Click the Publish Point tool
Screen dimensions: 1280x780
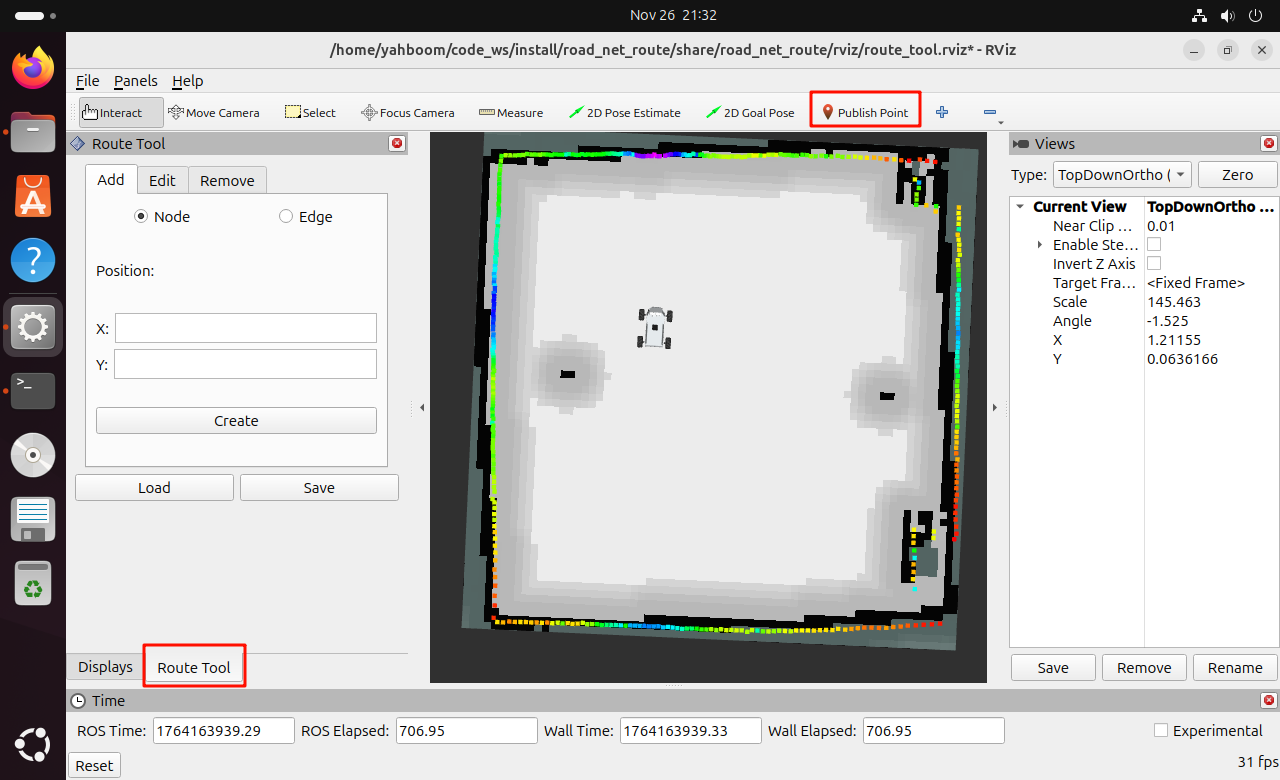pyautogui.click(x=865, y=113)
